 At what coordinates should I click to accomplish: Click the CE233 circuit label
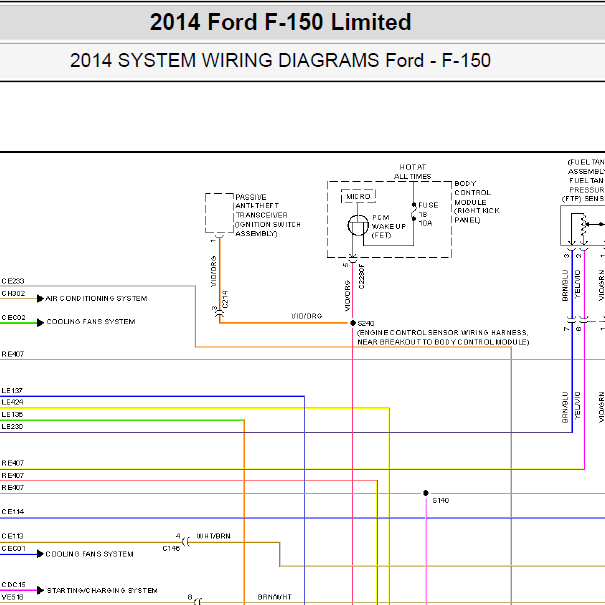tap(13, 281)
